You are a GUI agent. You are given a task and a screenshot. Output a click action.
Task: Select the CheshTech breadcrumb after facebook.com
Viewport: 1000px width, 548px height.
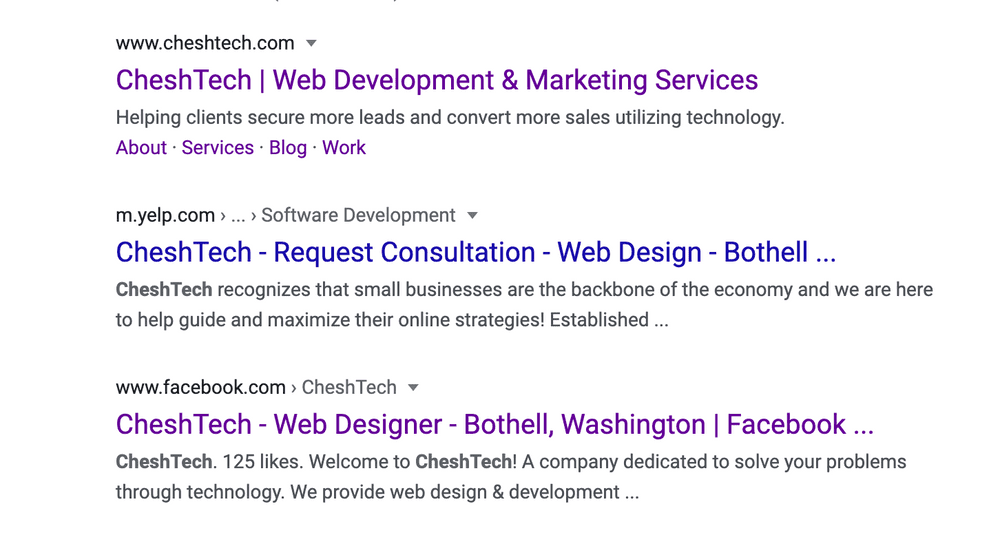click(349, 387)
